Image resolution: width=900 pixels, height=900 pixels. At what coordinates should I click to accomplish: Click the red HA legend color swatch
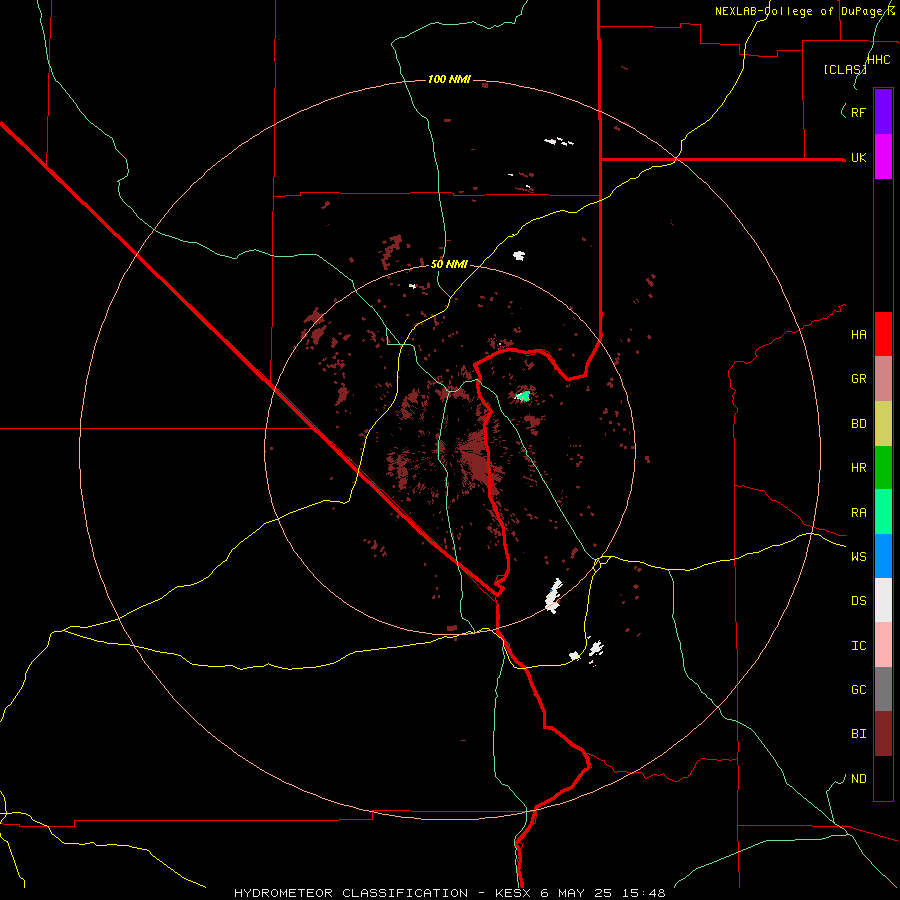(883, 334)
